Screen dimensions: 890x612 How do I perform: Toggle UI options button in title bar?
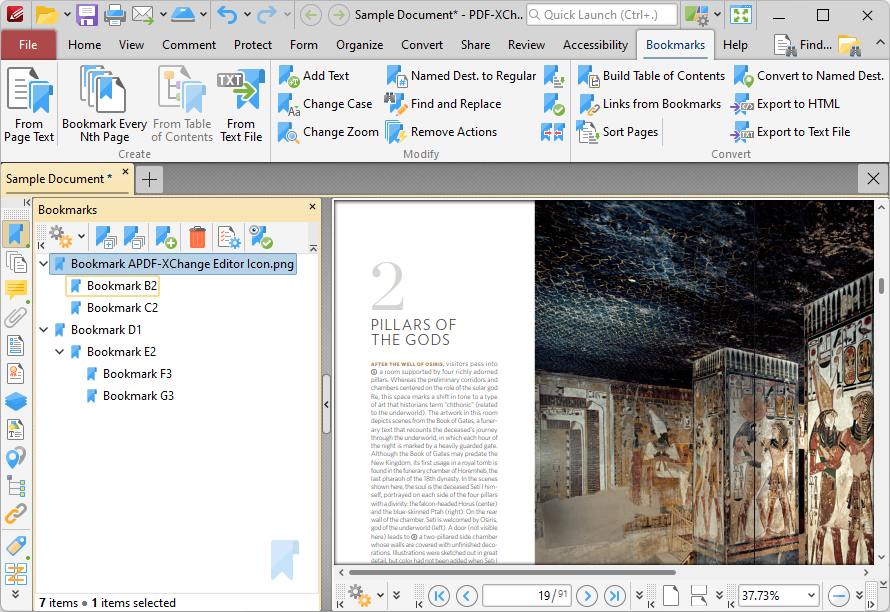pyautogui.click(x=696, y=15)
